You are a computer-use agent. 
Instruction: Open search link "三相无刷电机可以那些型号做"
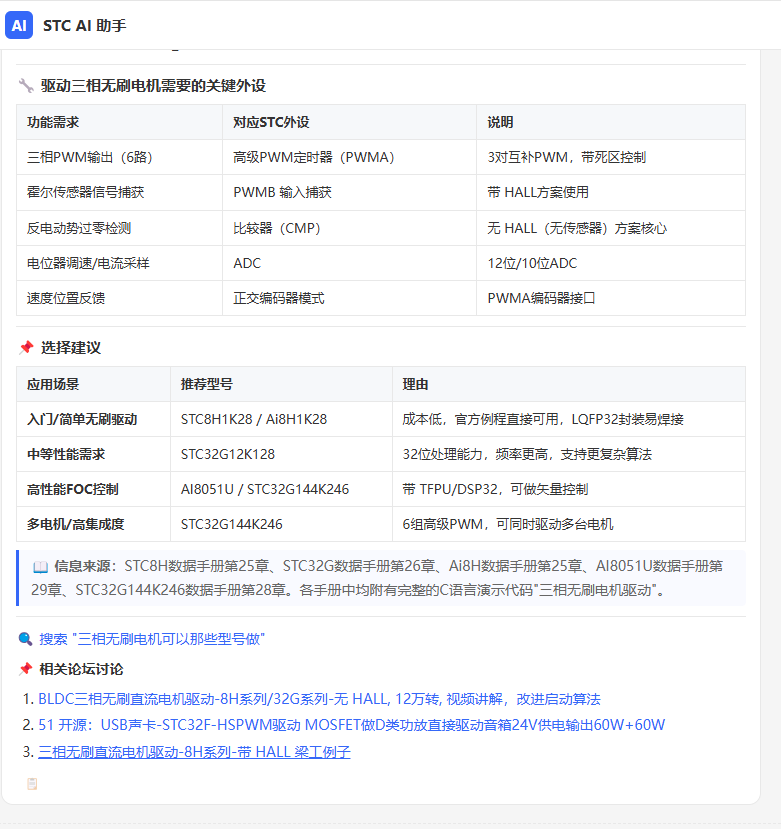pyautogui.click(x=152, y=639)
